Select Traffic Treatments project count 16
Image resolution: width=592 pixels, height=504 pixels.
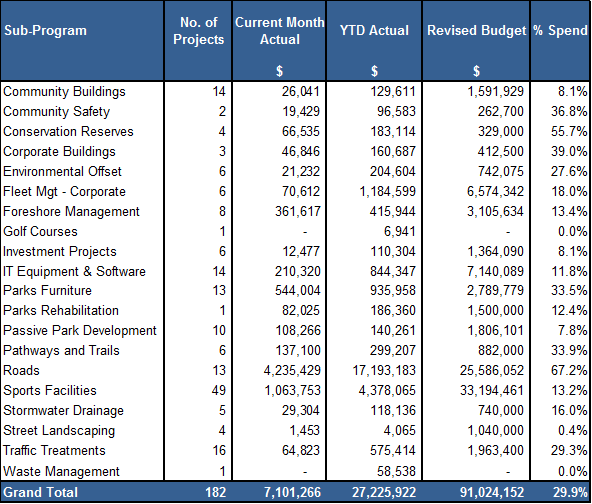(219, 450)
